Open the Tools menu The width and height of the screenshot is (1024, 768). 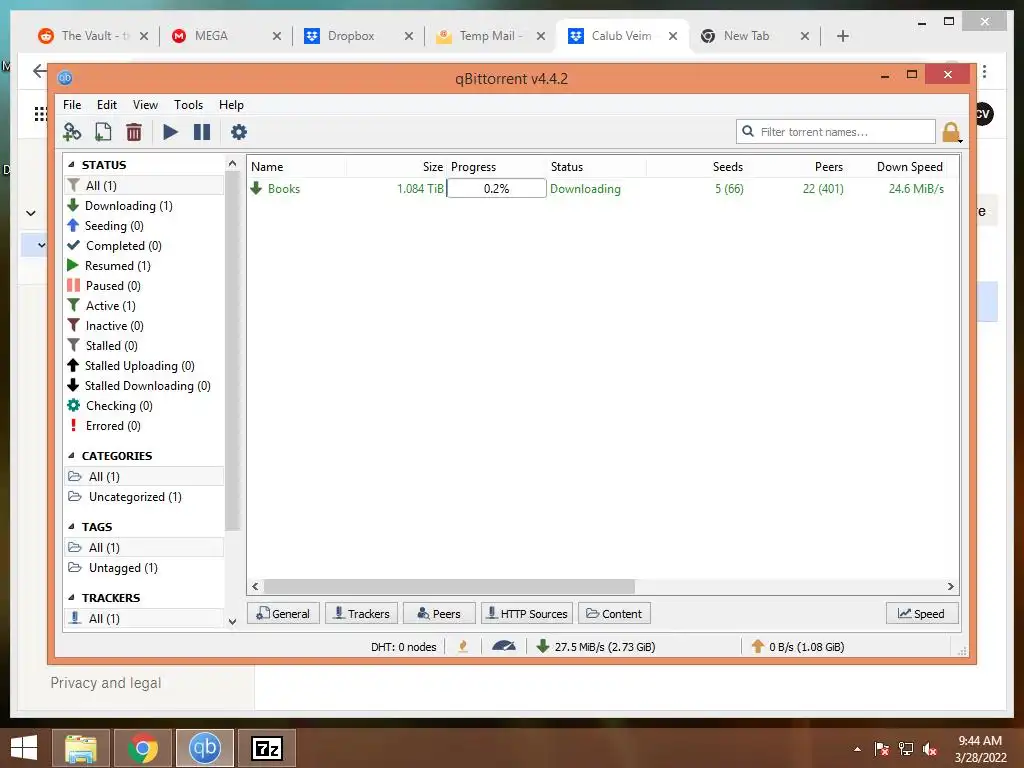188,104
